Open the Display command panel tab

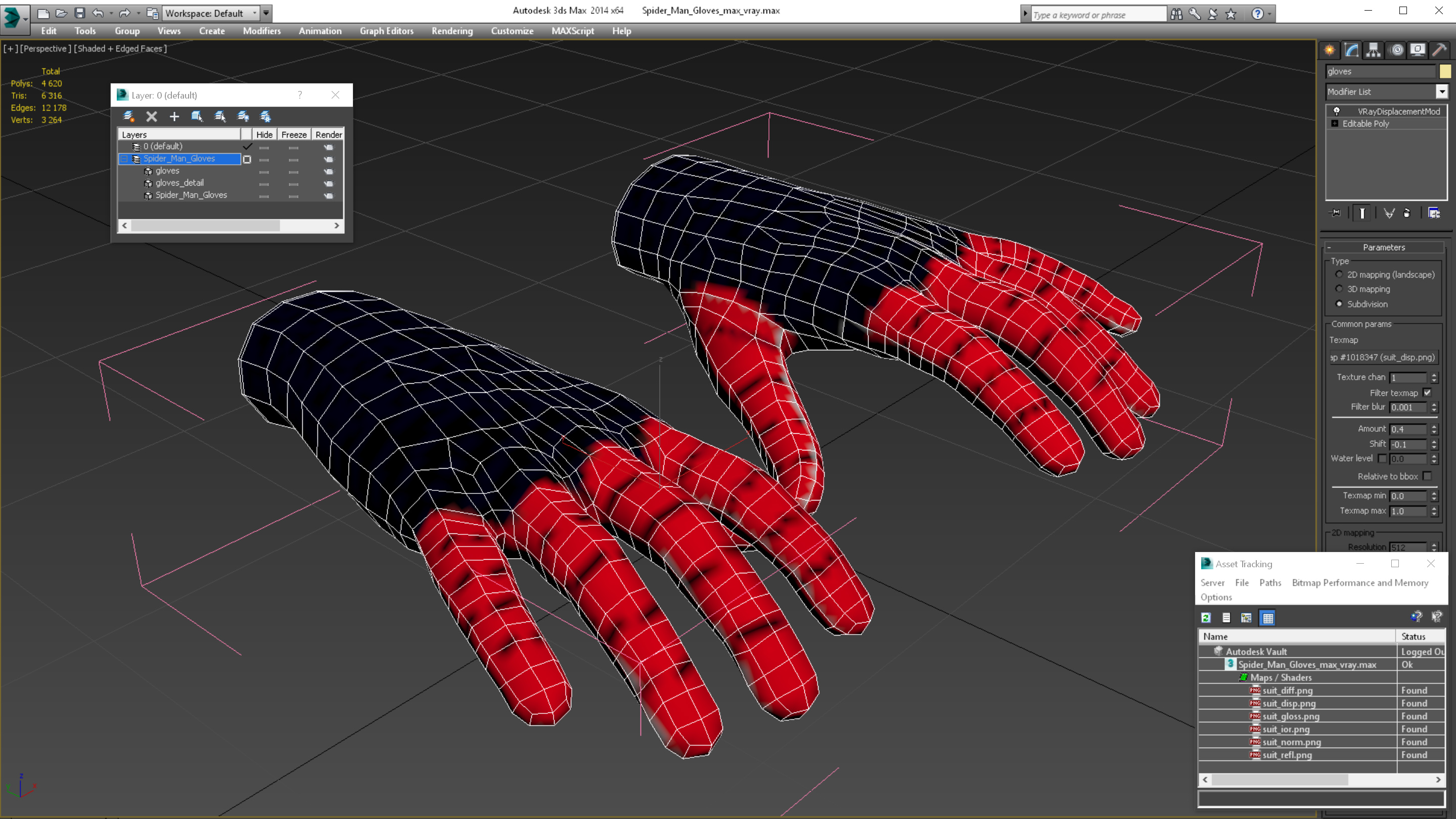pos(1418,51)
